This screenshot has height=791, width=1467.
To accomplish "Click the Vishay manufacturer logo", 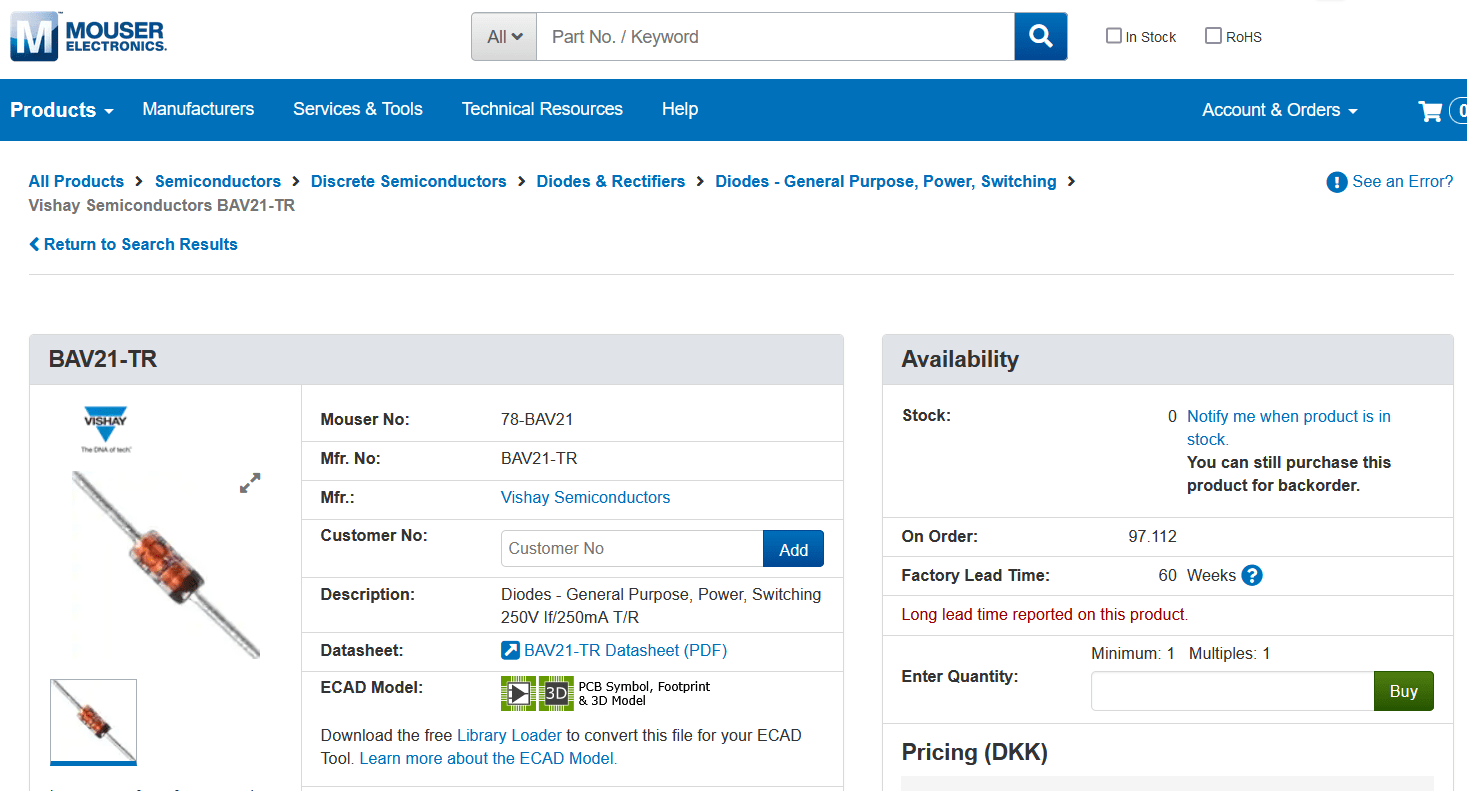I will tap(105, 429).
